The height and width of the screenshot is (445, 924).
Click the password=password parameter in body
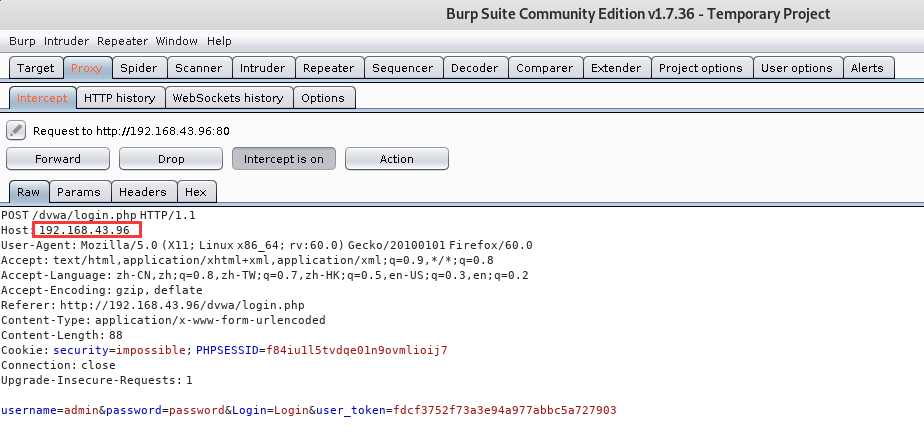[166, 410]
